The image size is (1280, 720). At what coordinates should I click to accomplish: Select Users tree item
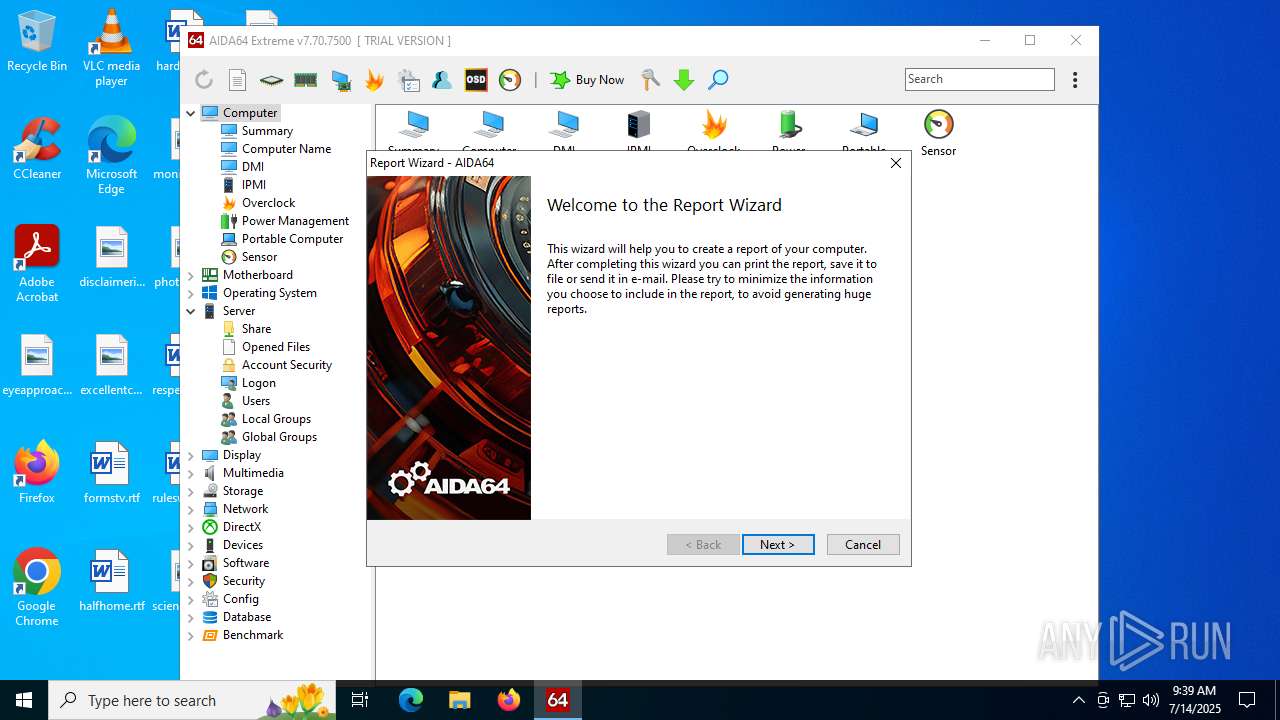click(256, 401)
